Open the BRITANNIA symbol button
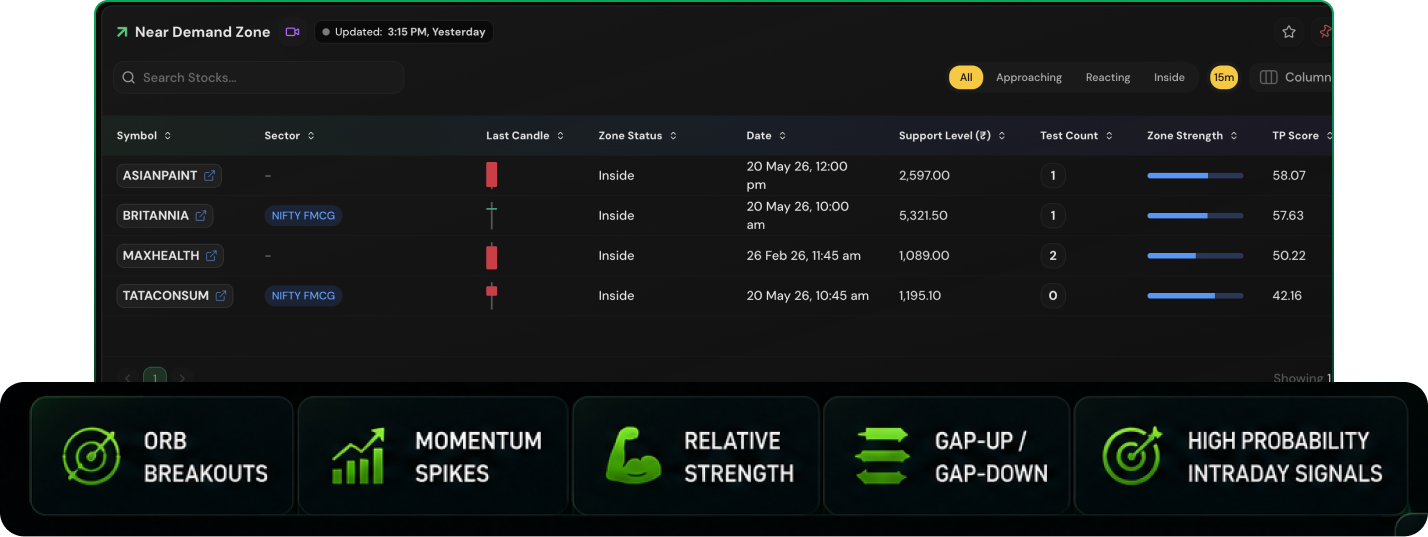 point(165,216)
